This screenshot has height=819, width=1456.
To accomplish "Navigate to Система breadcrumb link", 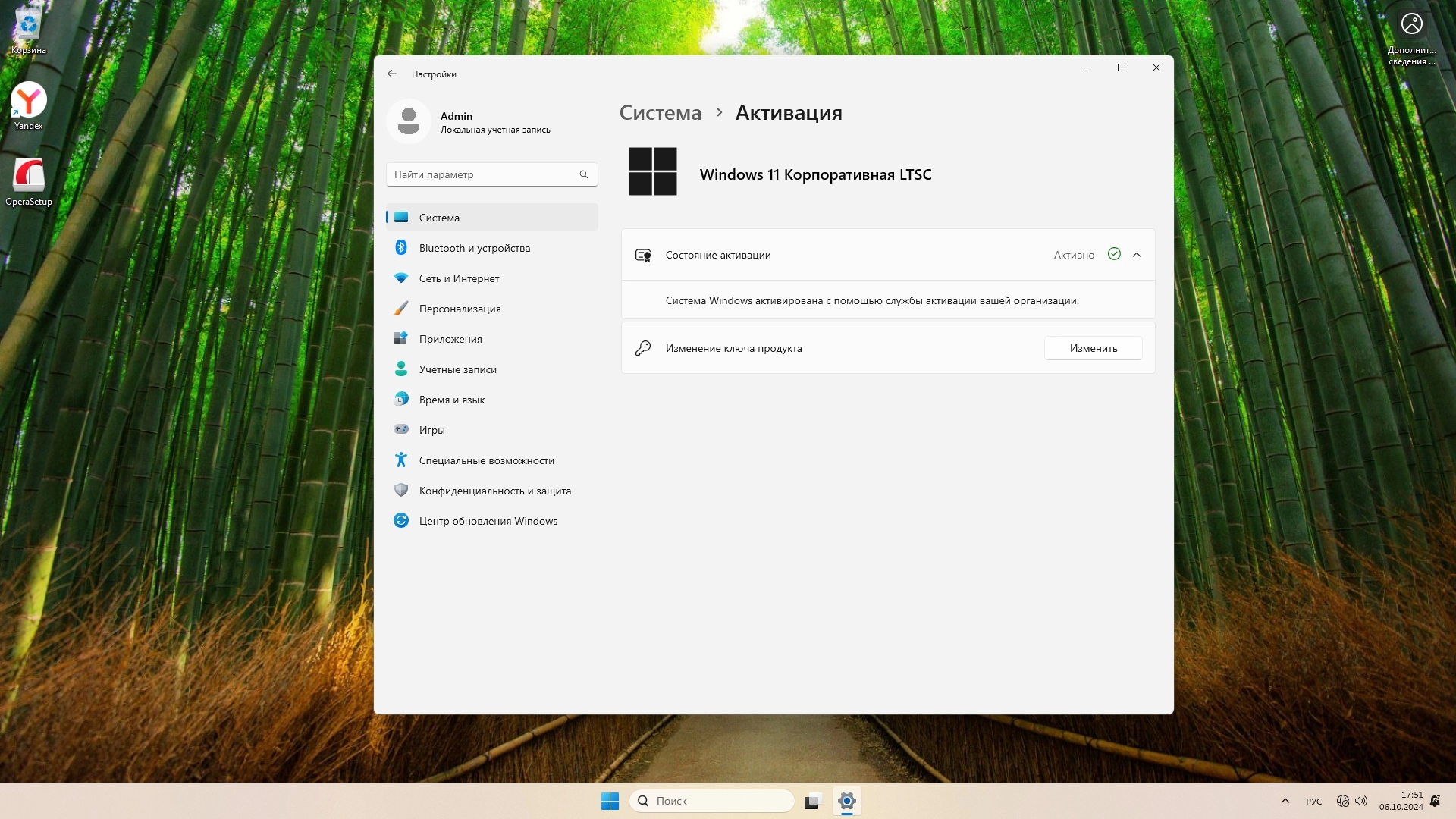I will pyautogui.click(x=660, y=113).
